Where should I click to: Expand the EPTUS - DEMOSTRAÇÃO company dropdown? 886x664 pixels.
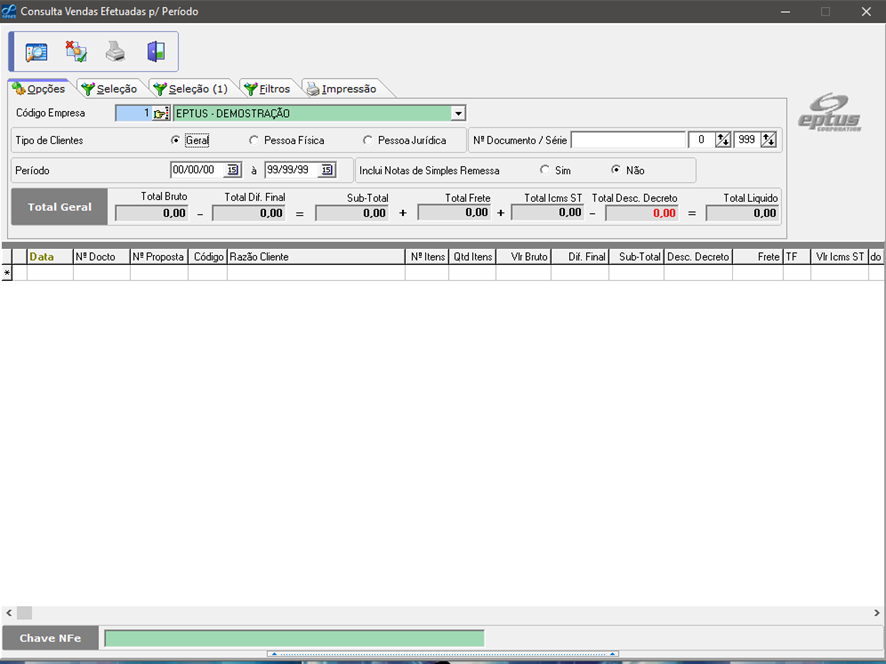458,114
